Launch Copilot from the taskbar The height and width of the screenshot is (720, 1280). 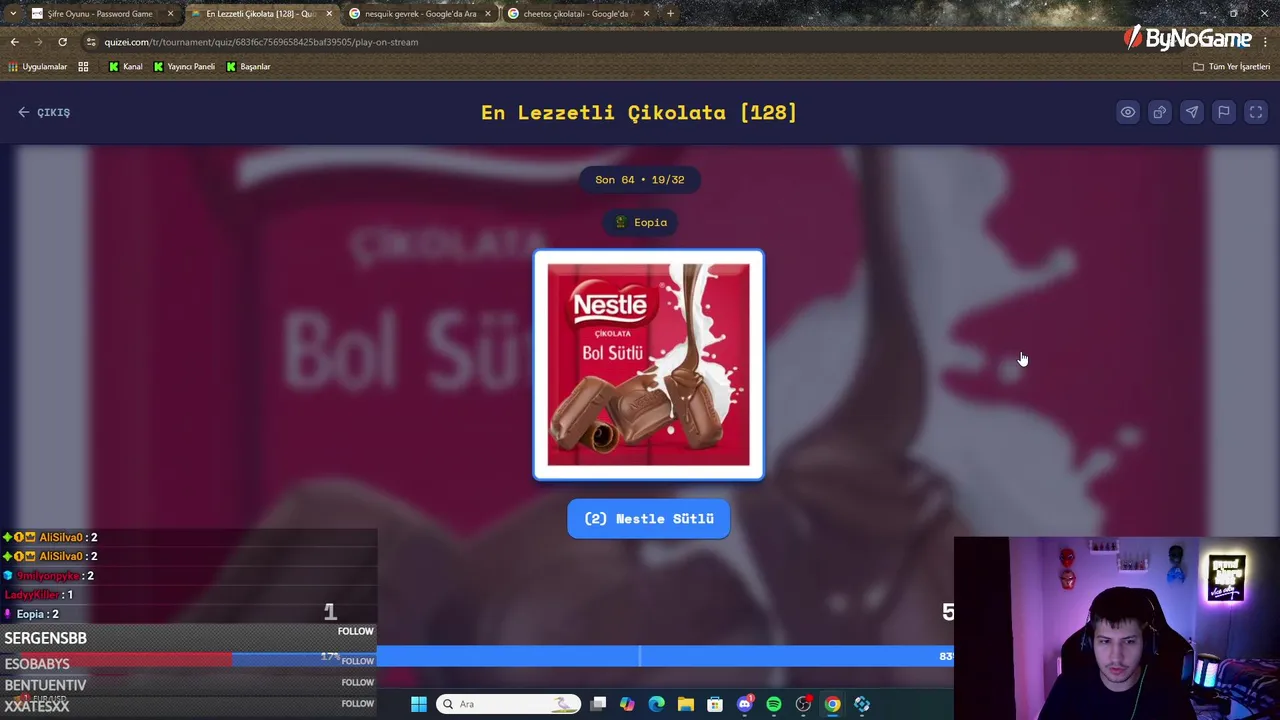click(627, 704)
